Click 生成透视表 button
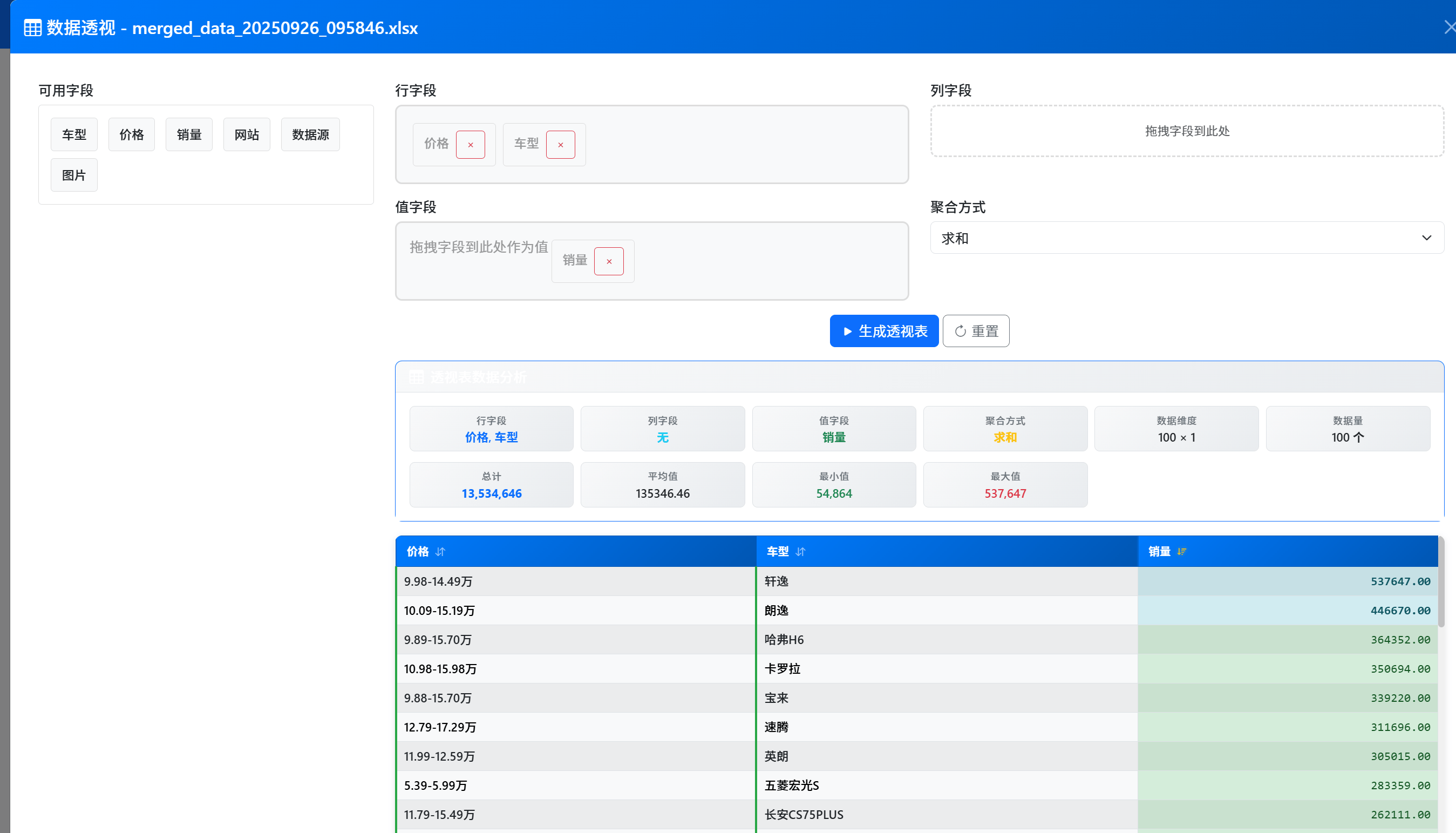The image size is (1456, 833). click(883, 331)
